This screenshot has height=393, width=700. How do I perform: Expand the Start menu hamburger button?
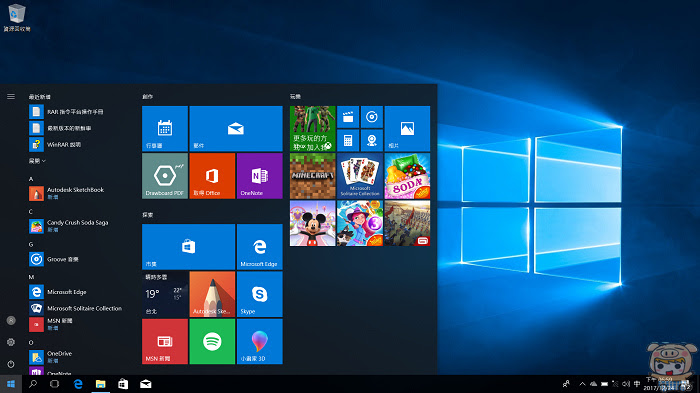click(x=11, y=96)
